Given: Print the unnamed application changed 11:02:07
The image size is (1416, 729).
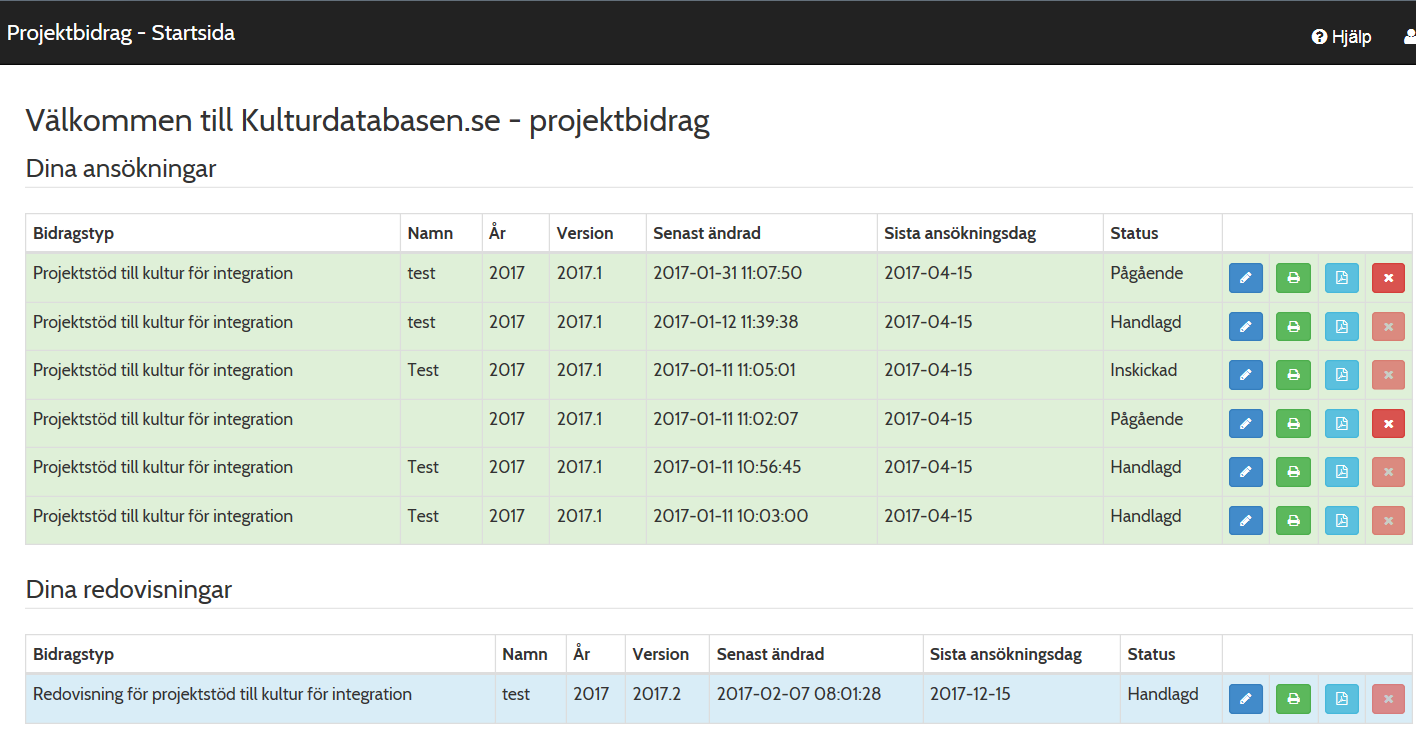Looking at the screenshot, I should 1293,424.
